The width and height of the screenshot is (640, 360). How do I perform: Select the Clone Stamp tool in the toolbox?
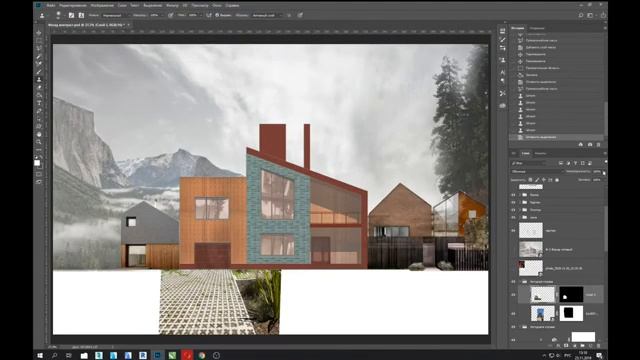(39, 80)
